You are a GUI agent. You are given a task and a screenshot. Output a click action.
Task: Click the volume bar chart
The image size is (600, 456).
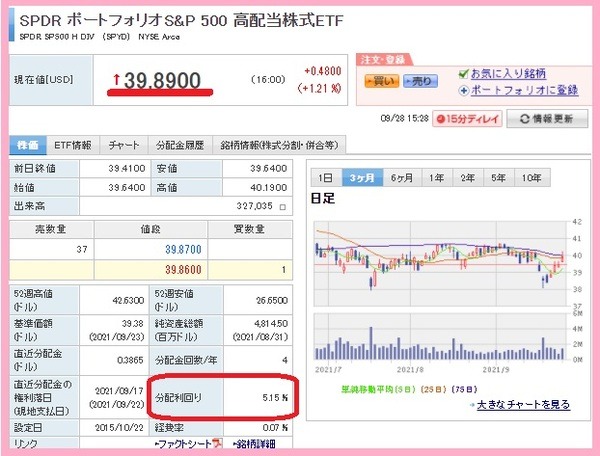pyautogui.click(x=440, y=337)
